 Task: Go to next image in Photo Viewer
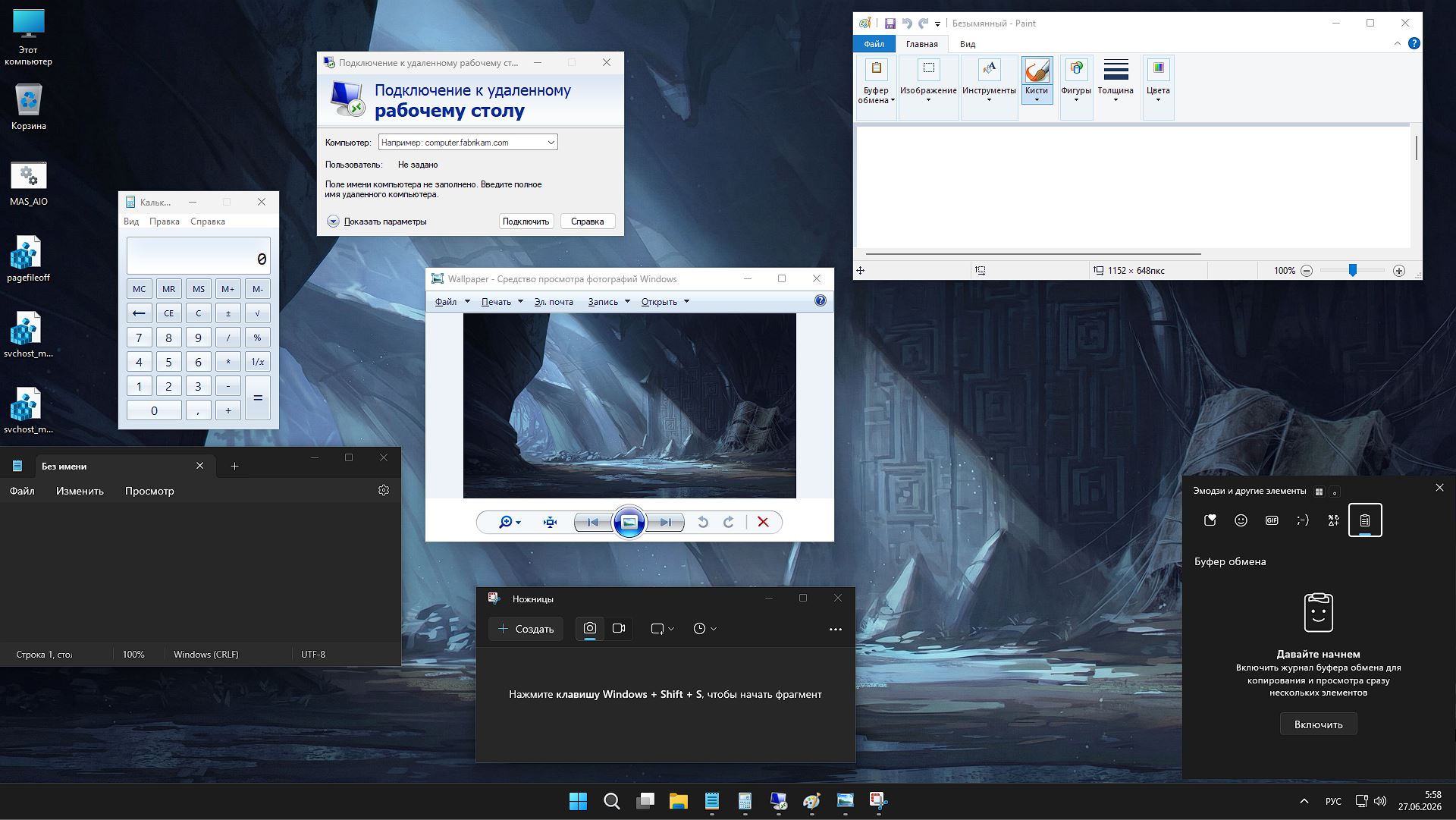(665, 523)
